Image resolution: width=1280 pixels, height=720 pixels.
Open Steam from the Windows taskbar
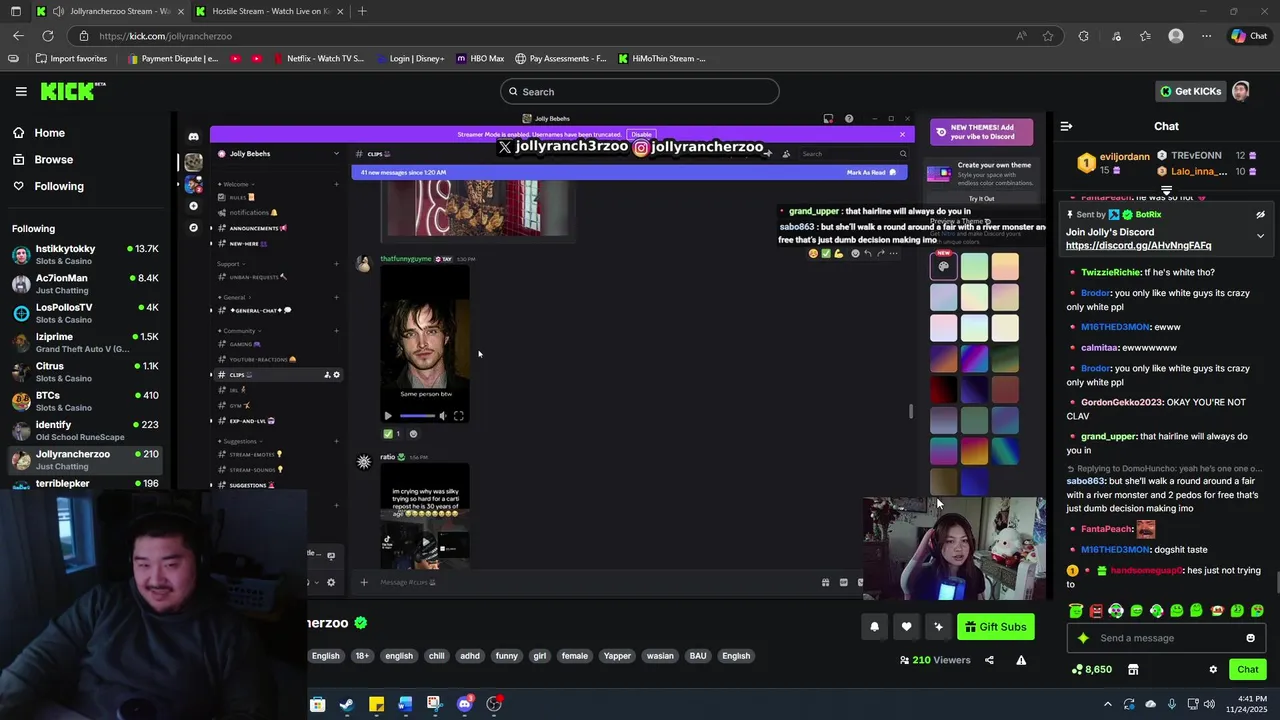point(346,704)
